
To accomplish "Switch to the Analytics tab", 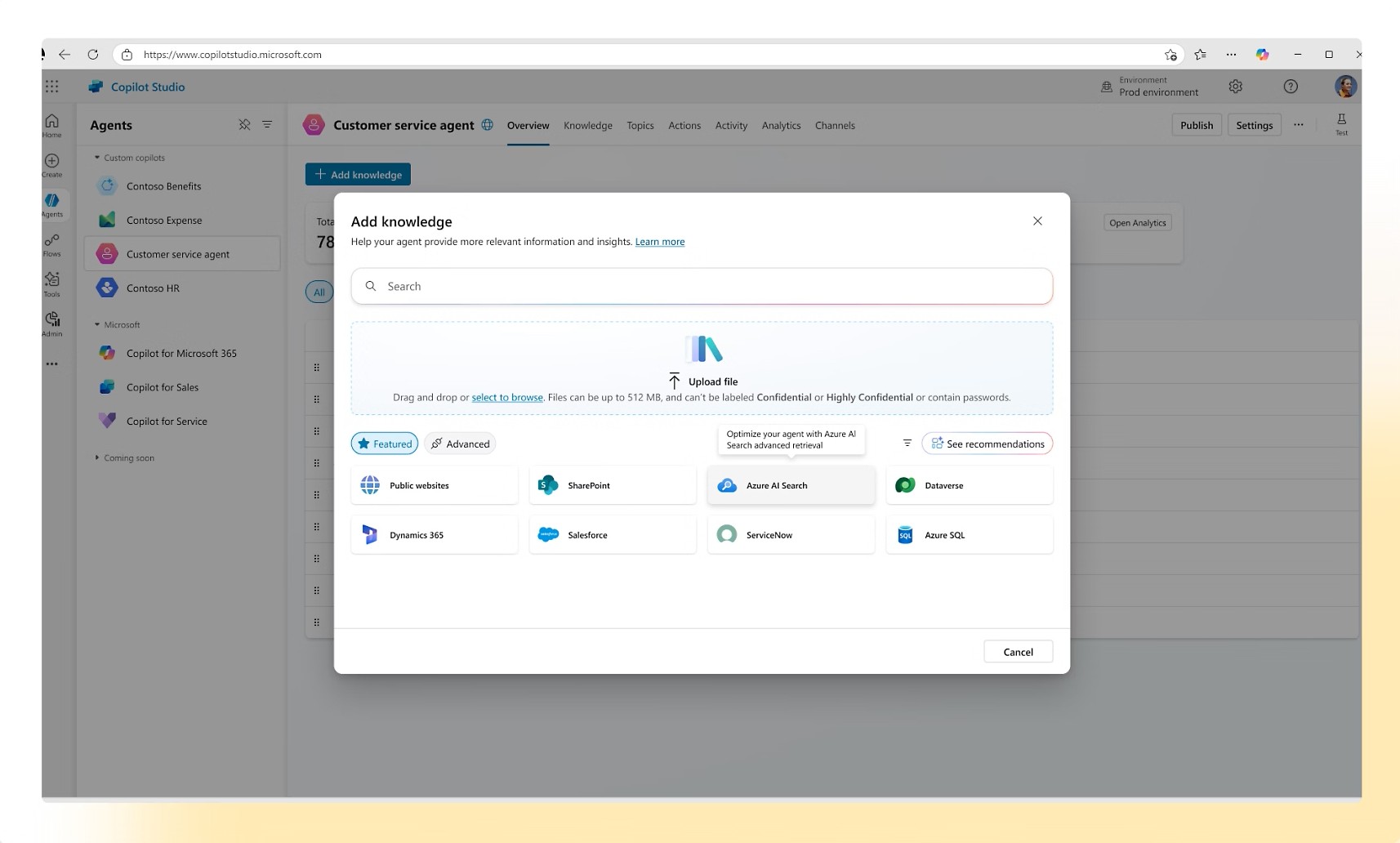I will 781,126.
